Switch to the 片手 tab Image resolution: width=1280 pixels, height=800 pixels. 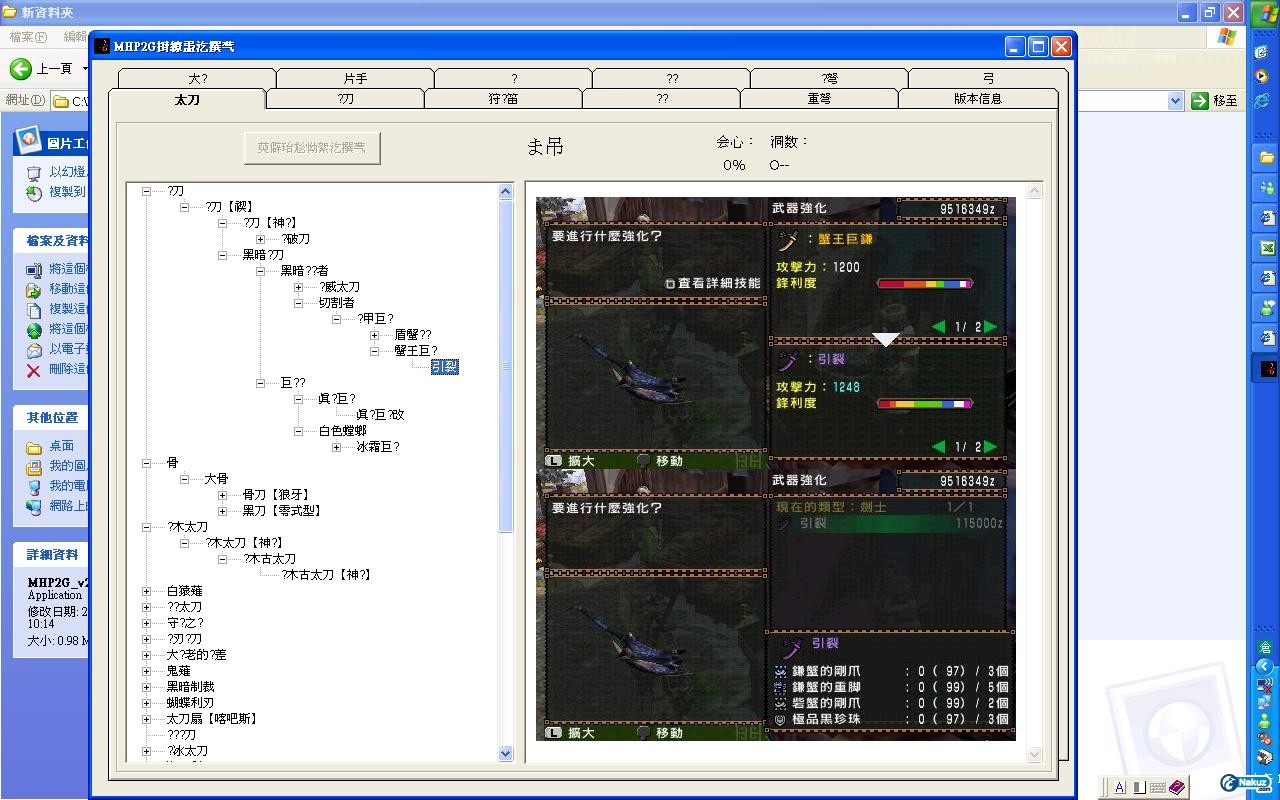coord(355,78)
